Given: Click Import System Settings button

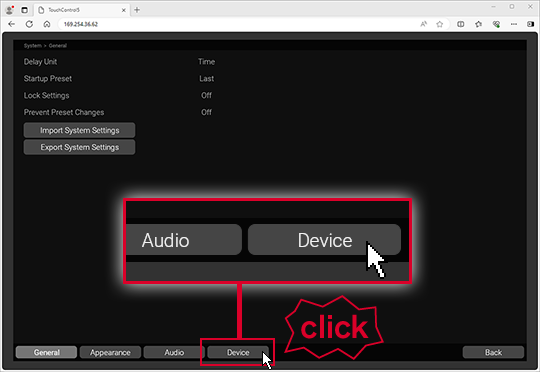Looking at the screenshot, I should [x=80, y=130].
